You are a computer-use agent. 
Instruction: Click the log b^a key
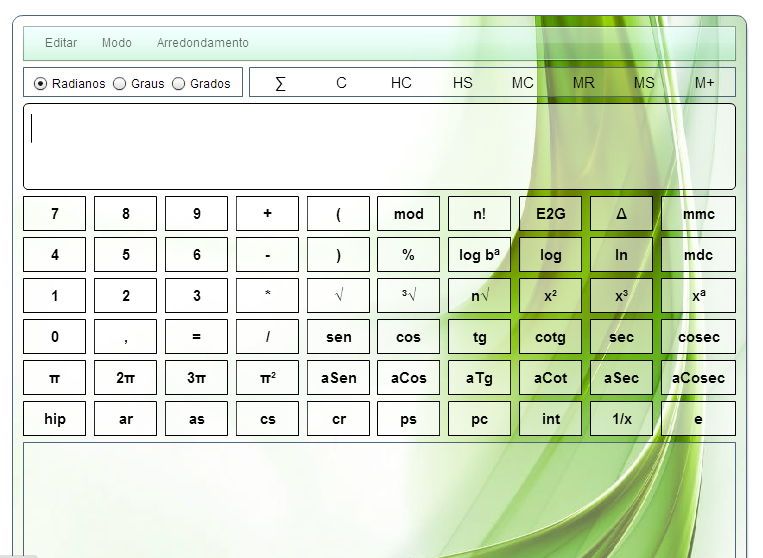click(479, 254)
